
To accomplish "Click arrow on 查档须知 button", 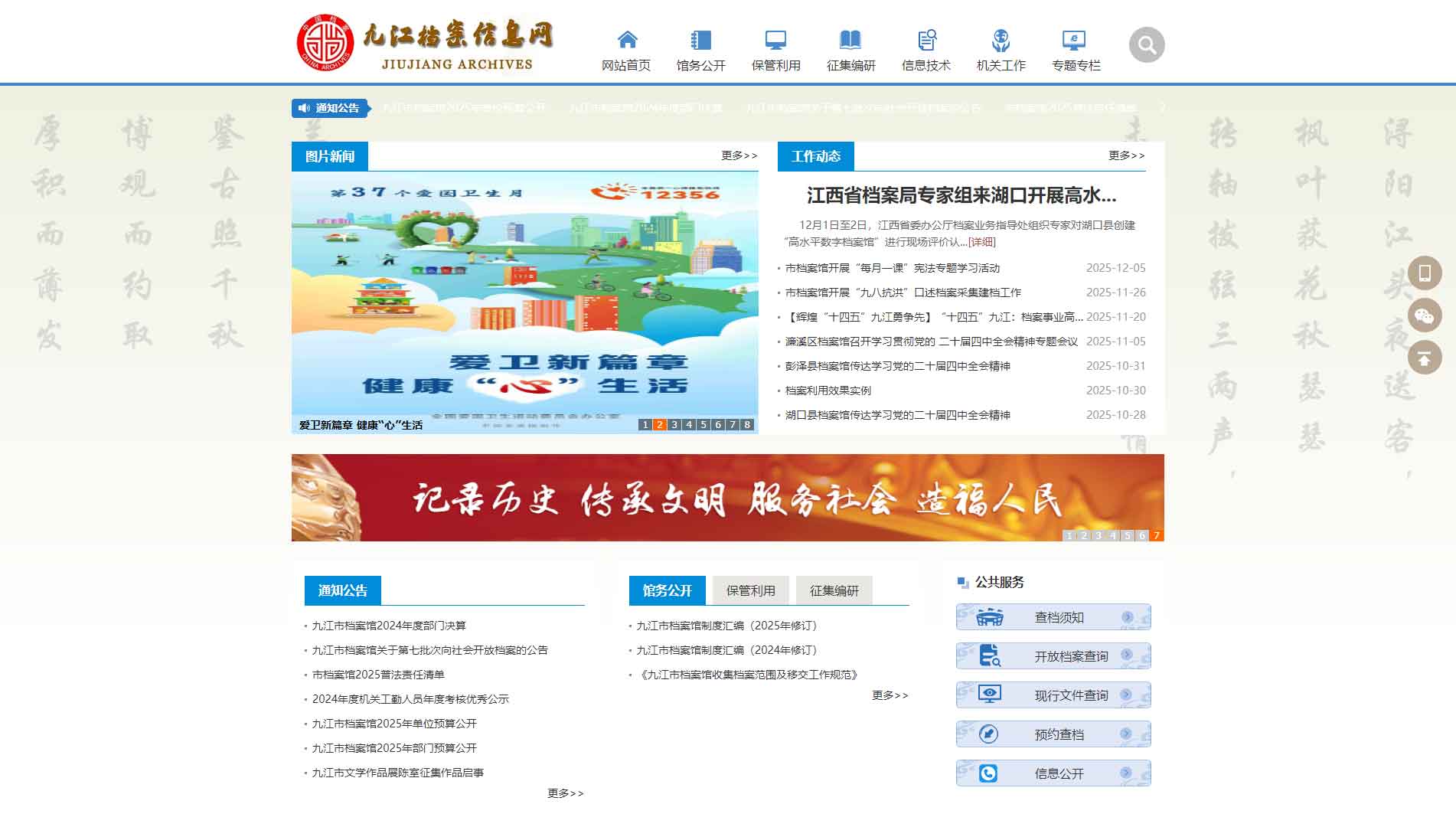I will pos(1127,616).
